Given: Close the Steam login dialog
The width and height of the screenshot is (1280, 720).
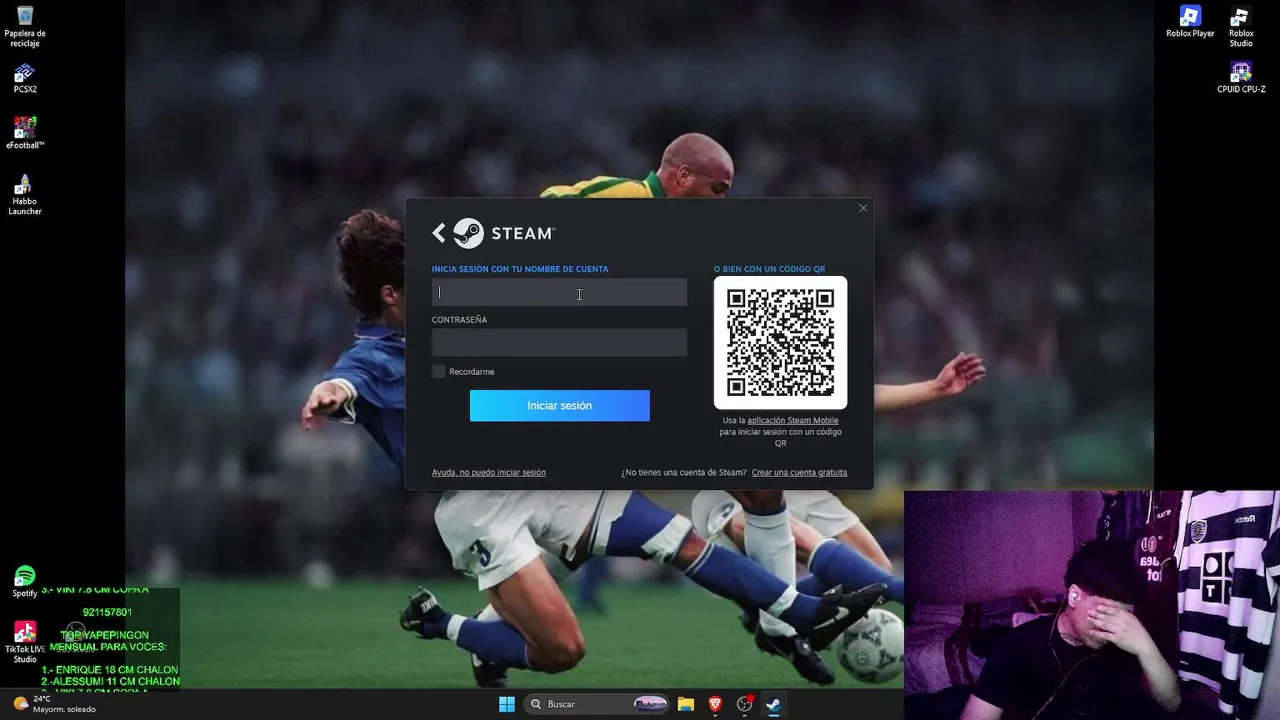Looking at the screenshot, I should point(863,208).
